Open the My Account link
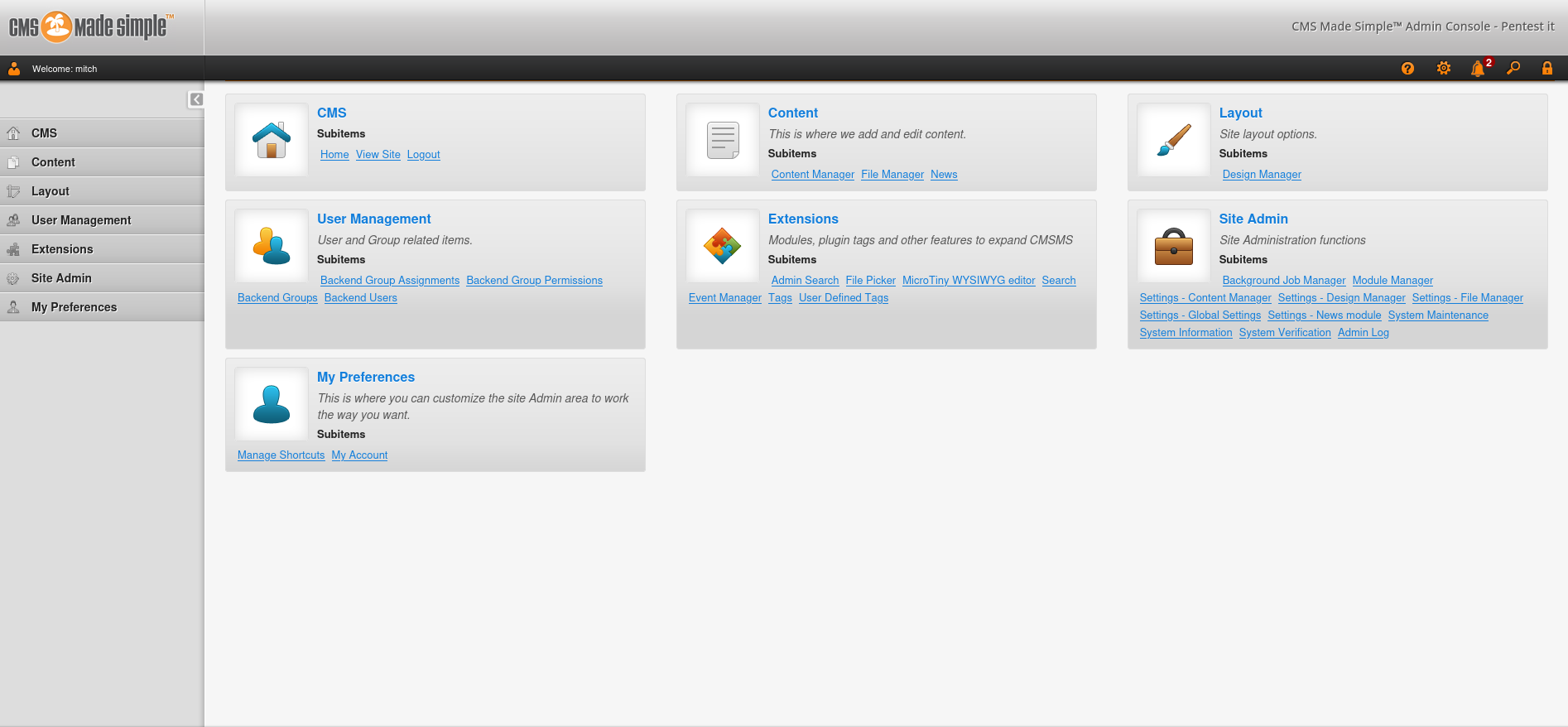1568x727 pixels. pyautogui.click(x=359, y=455)
